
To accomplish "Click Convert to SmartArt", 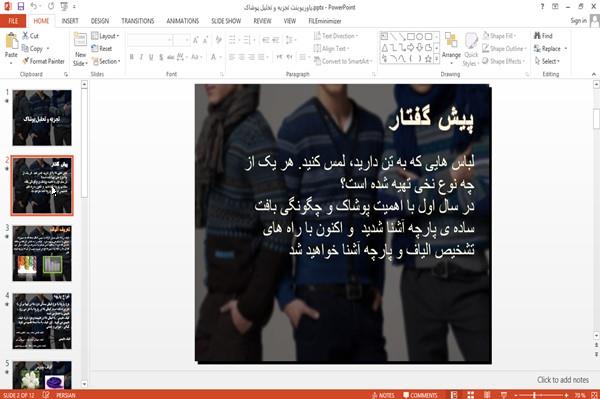I will pyautogui.click(x=342, y=61).
